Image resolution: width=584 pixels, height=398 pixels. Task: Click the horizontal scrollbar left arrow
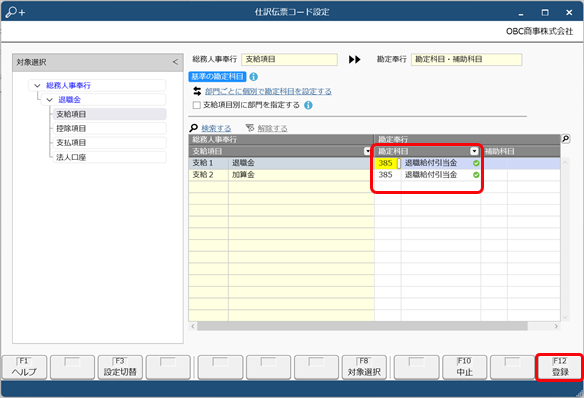tap(193, 326)
